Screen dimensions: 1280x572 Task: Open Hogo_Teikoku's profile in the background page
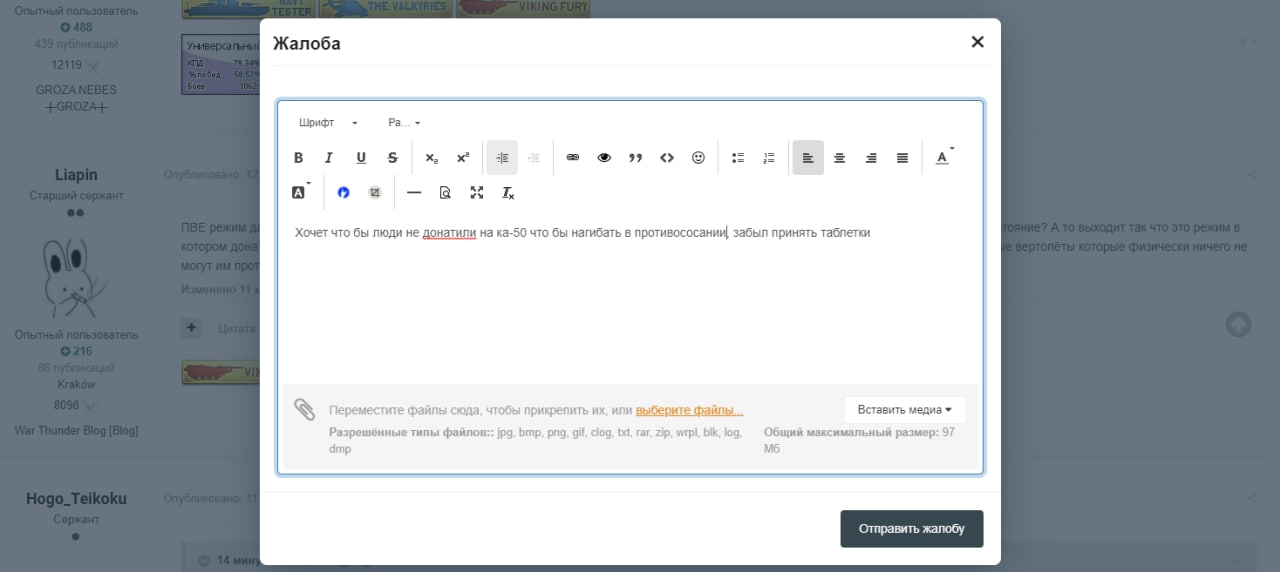(x=76, y=498)
